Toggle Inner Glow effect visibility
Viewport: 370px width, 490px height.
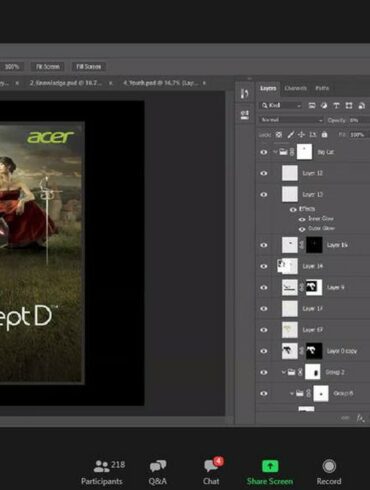point(302,219)
